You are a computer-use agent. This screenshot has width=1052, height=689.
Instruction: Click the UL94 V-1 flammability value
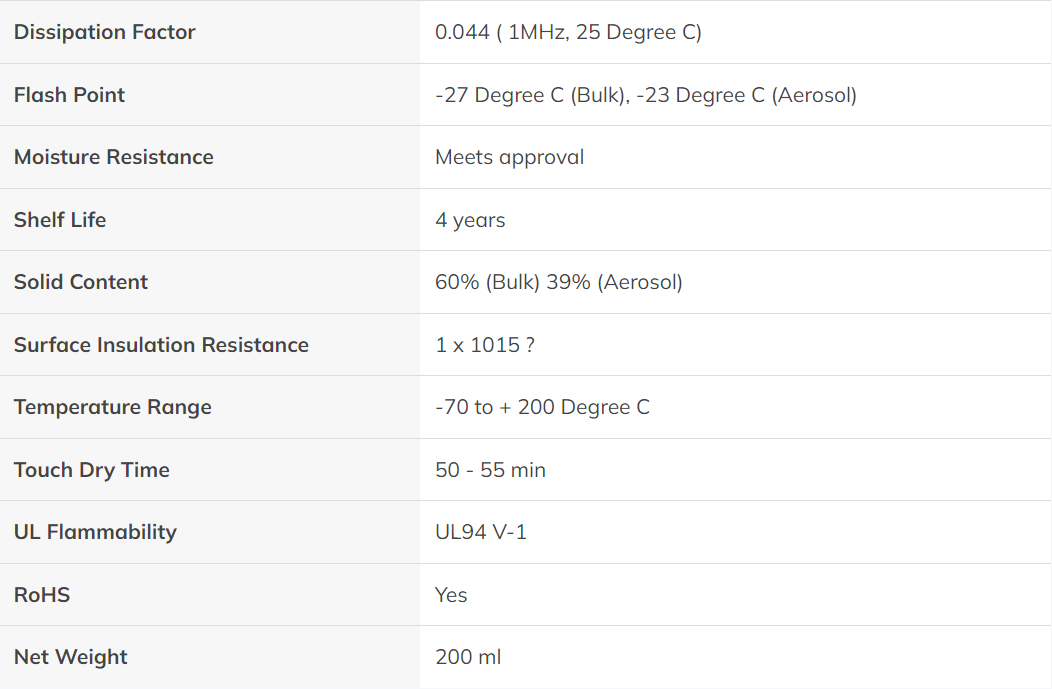(481, 533)
